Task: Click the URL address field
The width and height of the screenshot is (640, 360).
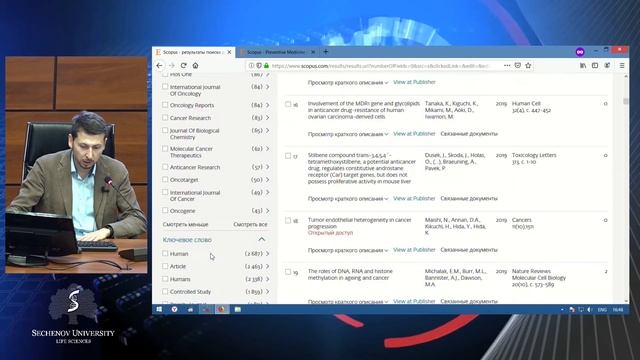Action: coord(380,66)
